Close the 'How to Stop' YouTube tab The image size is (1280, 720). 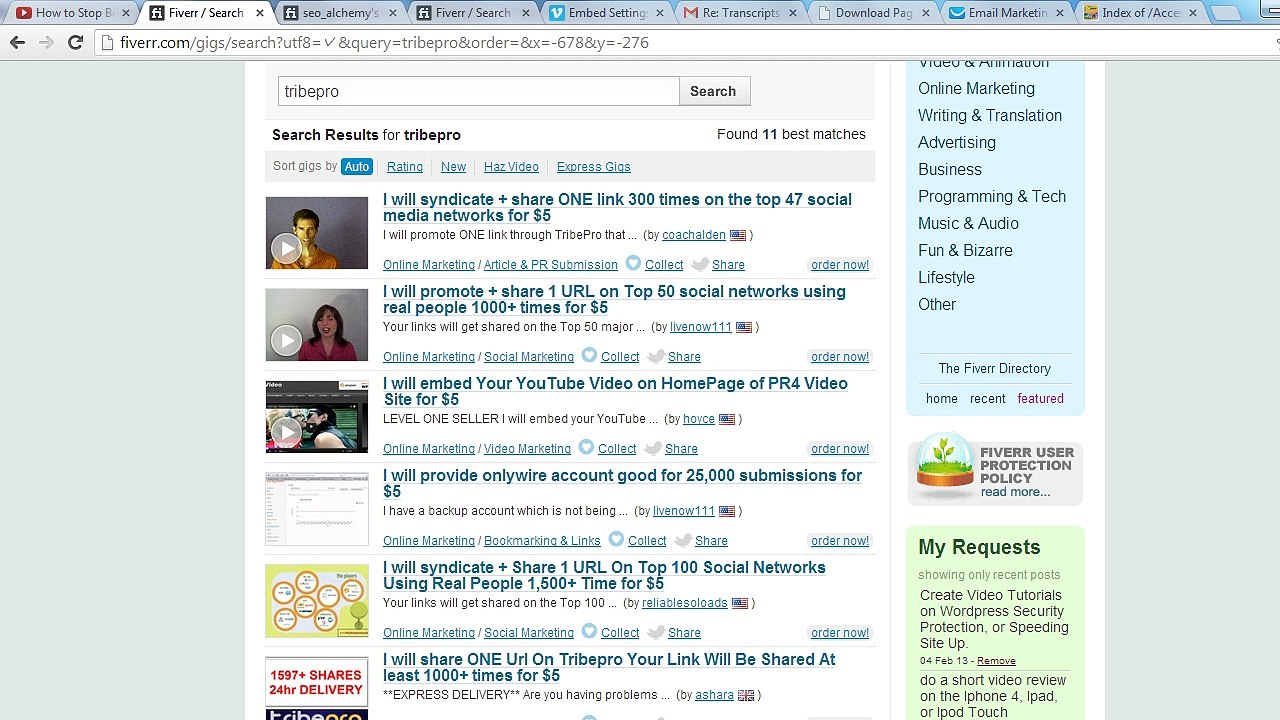click(124, 13)
